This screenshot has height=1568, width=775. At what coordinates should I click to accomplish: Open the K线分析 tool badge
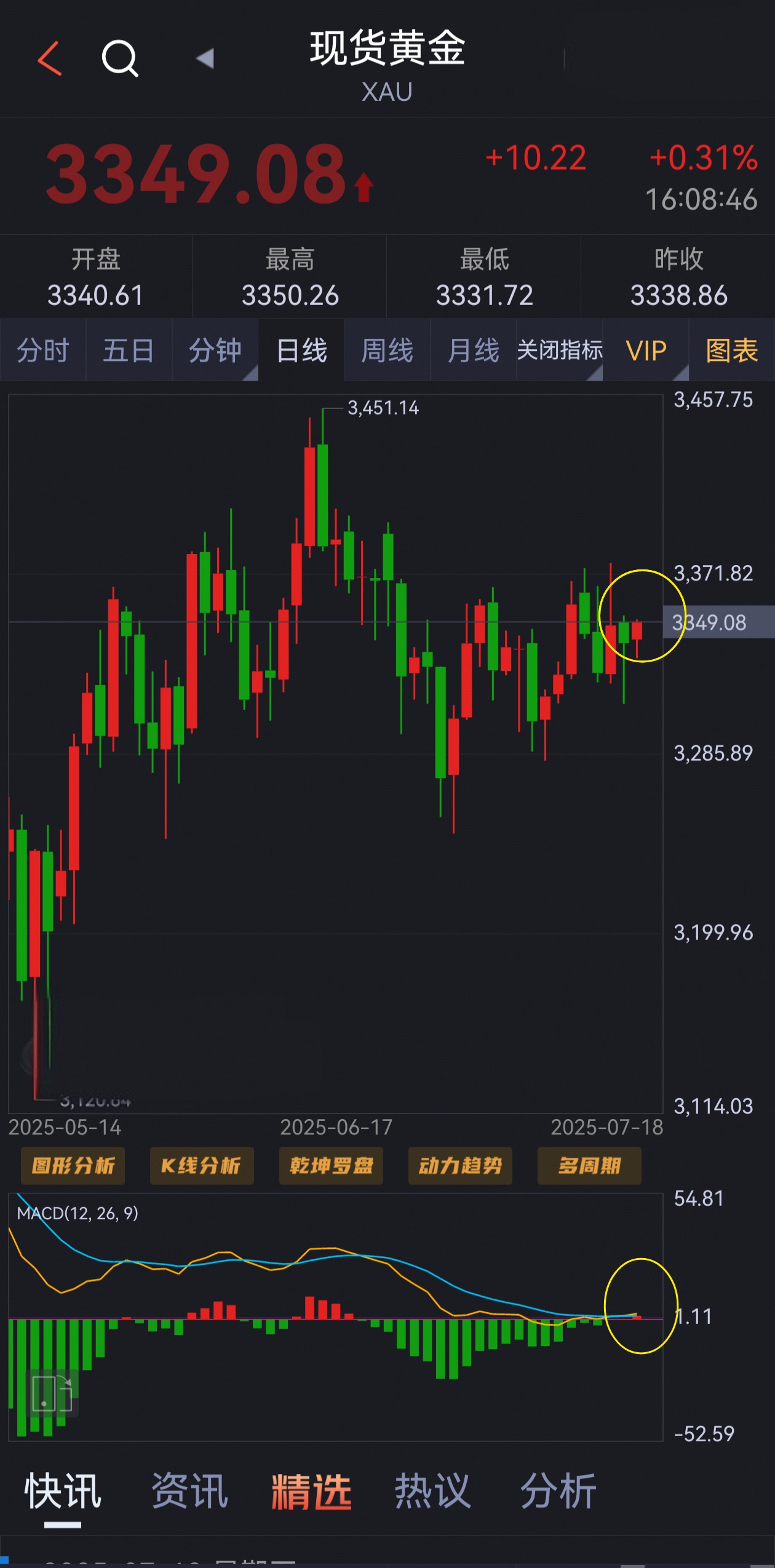tap(202, 1165)
